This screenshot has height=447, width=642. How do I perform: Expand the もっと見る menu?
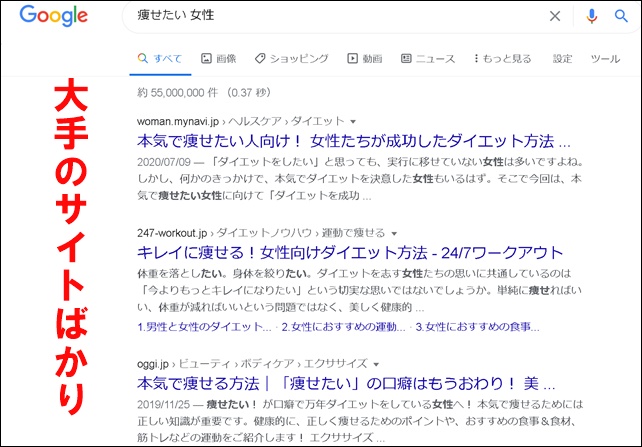coord(503,59)
